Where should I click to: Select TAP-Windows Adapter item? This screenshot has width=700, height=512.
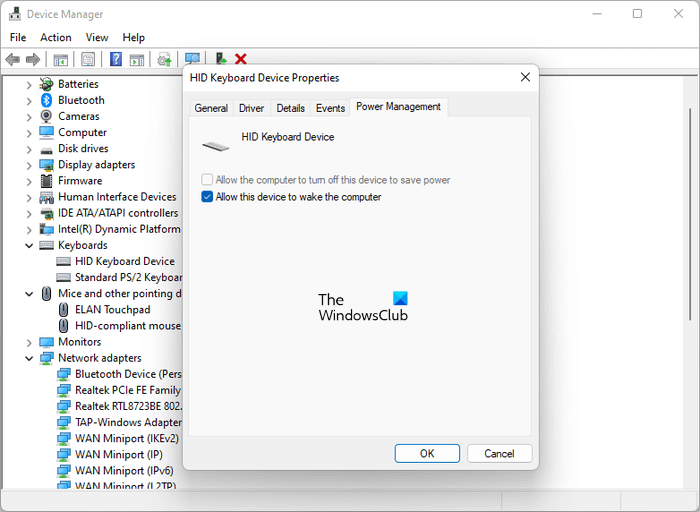(x=128, y=422)
